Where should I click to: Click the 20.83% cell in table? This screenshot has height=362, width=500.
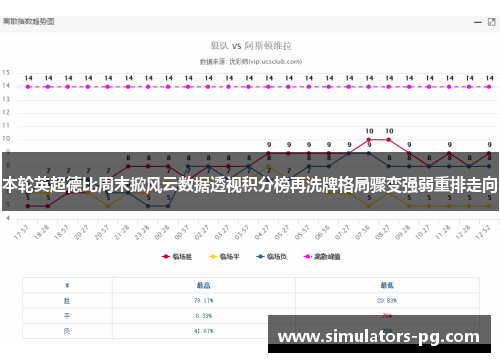[387, 301]
